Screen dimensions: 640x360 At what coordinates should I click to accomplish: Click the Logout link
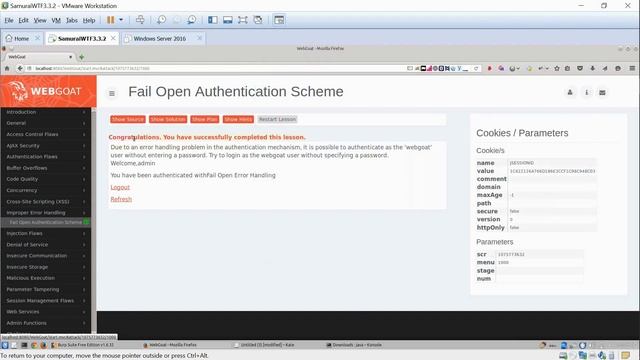[x=120, y=187]
